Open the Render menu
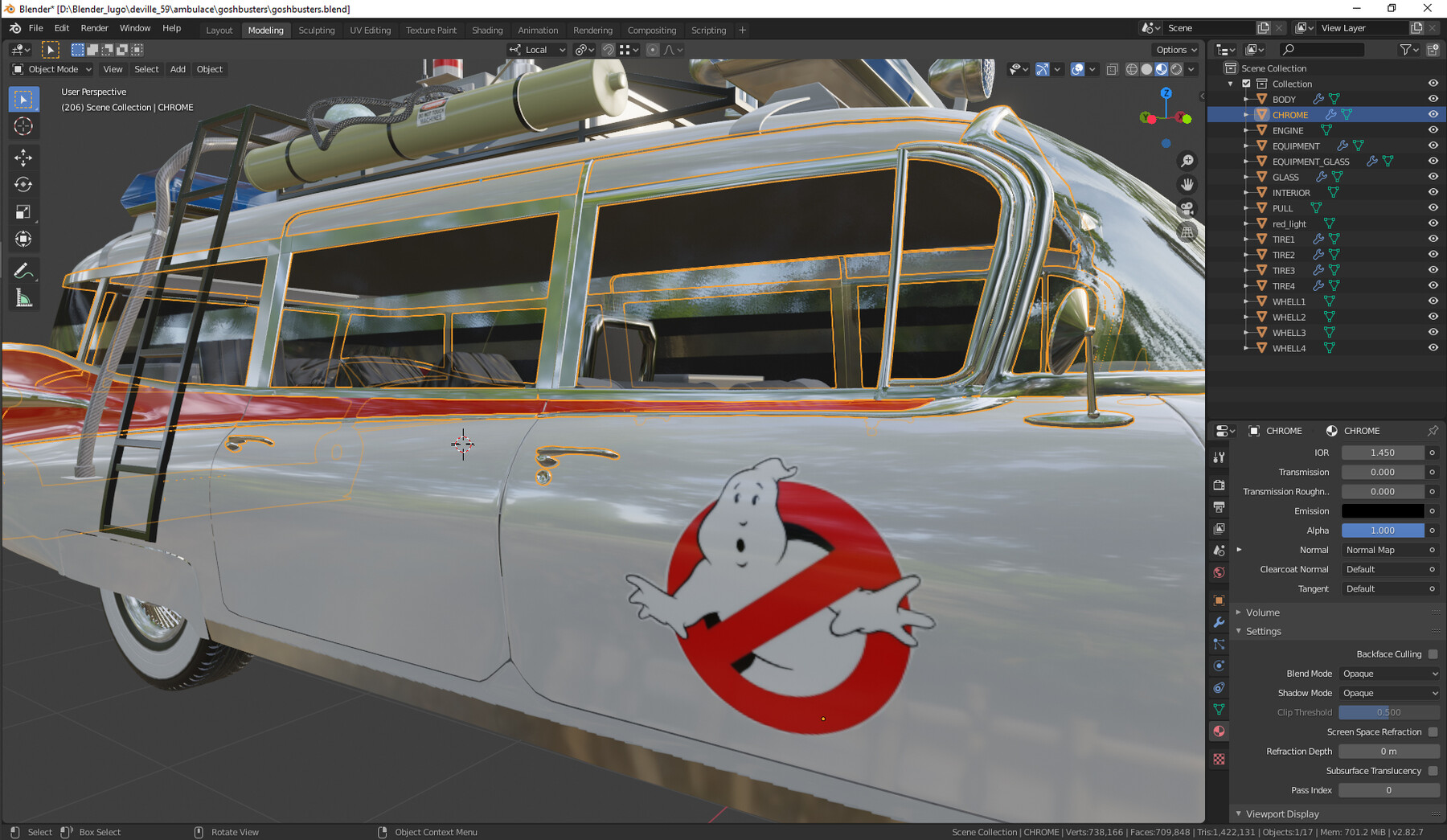 [x=94, y=28]
